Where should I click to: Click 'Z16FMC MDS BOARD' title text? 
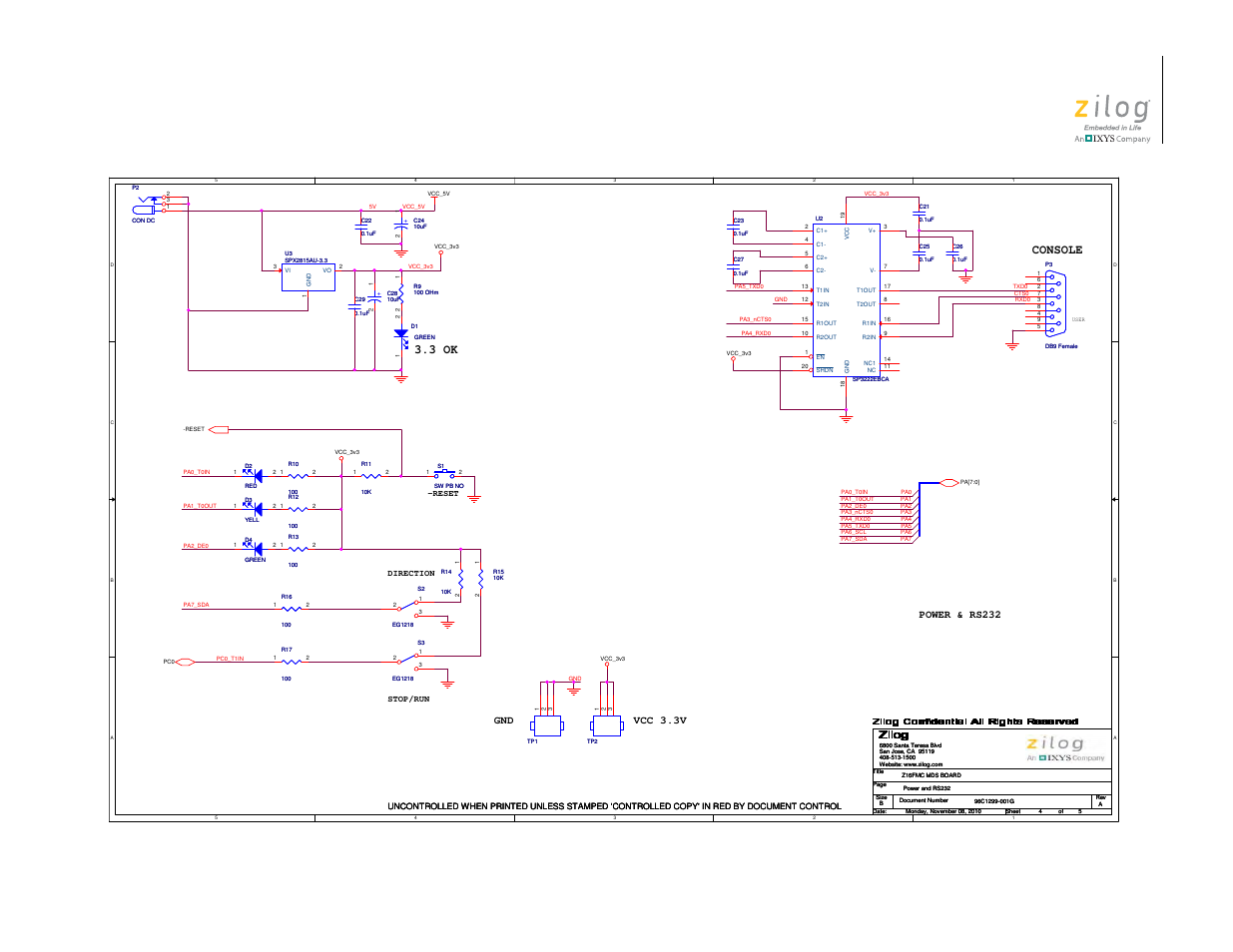[931, 775]
